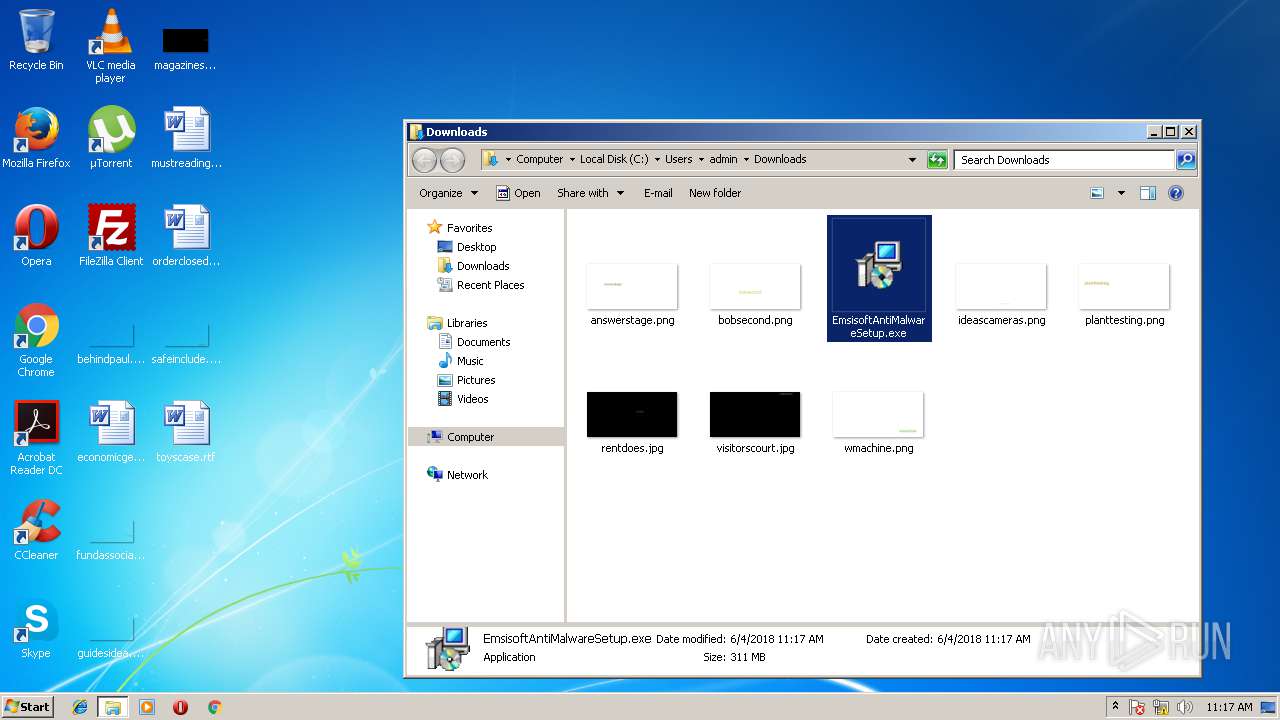This screenshot has width=1280, height=720.
Task: Select the ideascameras.png file
Action: tap(1001, 293)
